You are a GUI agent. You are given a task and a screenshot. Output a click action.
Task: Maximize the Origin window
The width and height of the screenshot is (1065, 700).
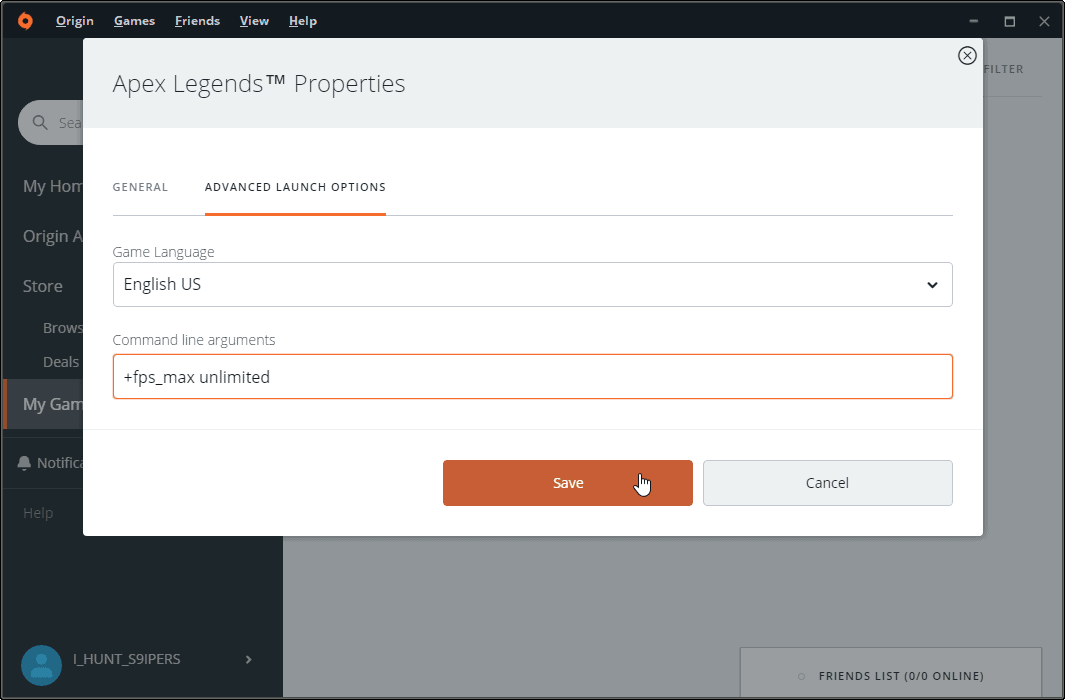pyautogui.click(x=1010, y=21)
